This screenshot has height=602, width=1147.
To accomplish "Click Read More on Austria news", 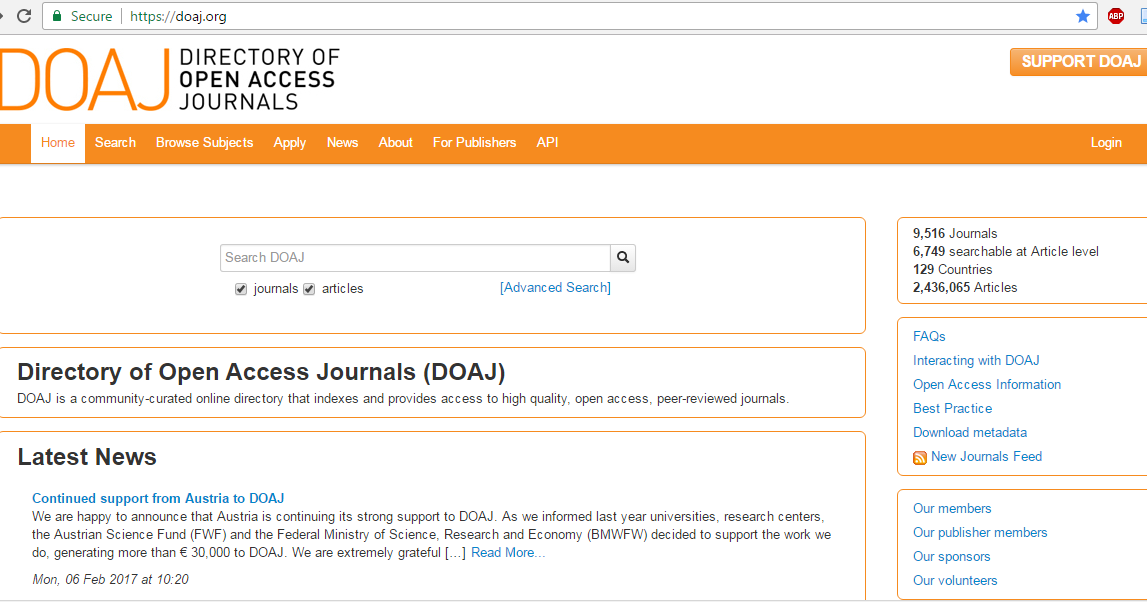I will [508, 553].
